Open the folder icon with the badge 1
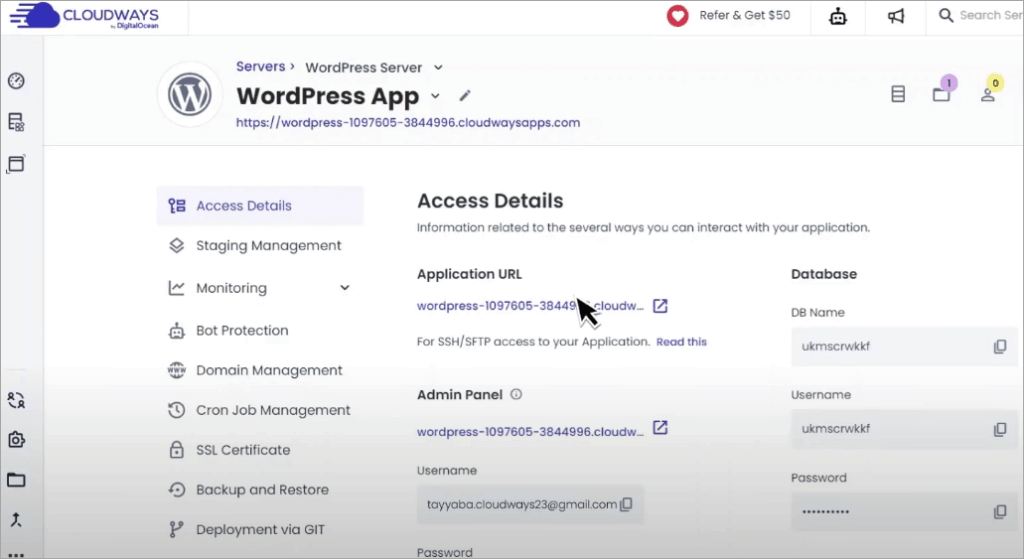 (x=942, y=94)
